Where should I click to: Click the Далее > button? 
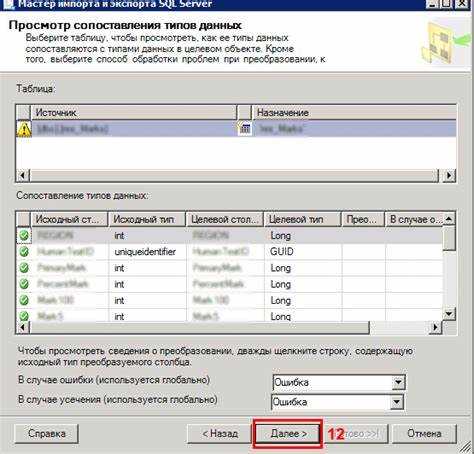pos(288,434)
